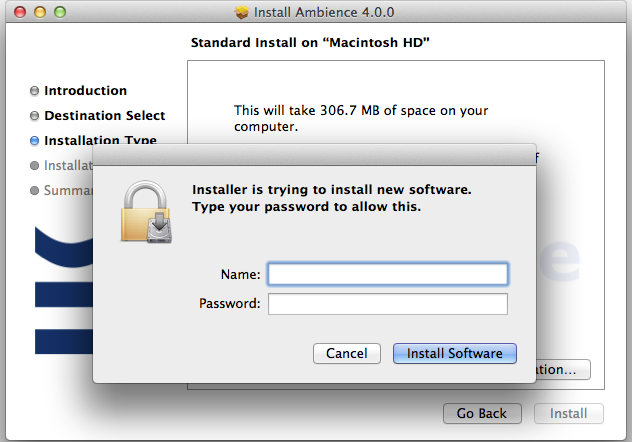
Task: Click the padlock installer icon
Action: (x=146, y=212)
